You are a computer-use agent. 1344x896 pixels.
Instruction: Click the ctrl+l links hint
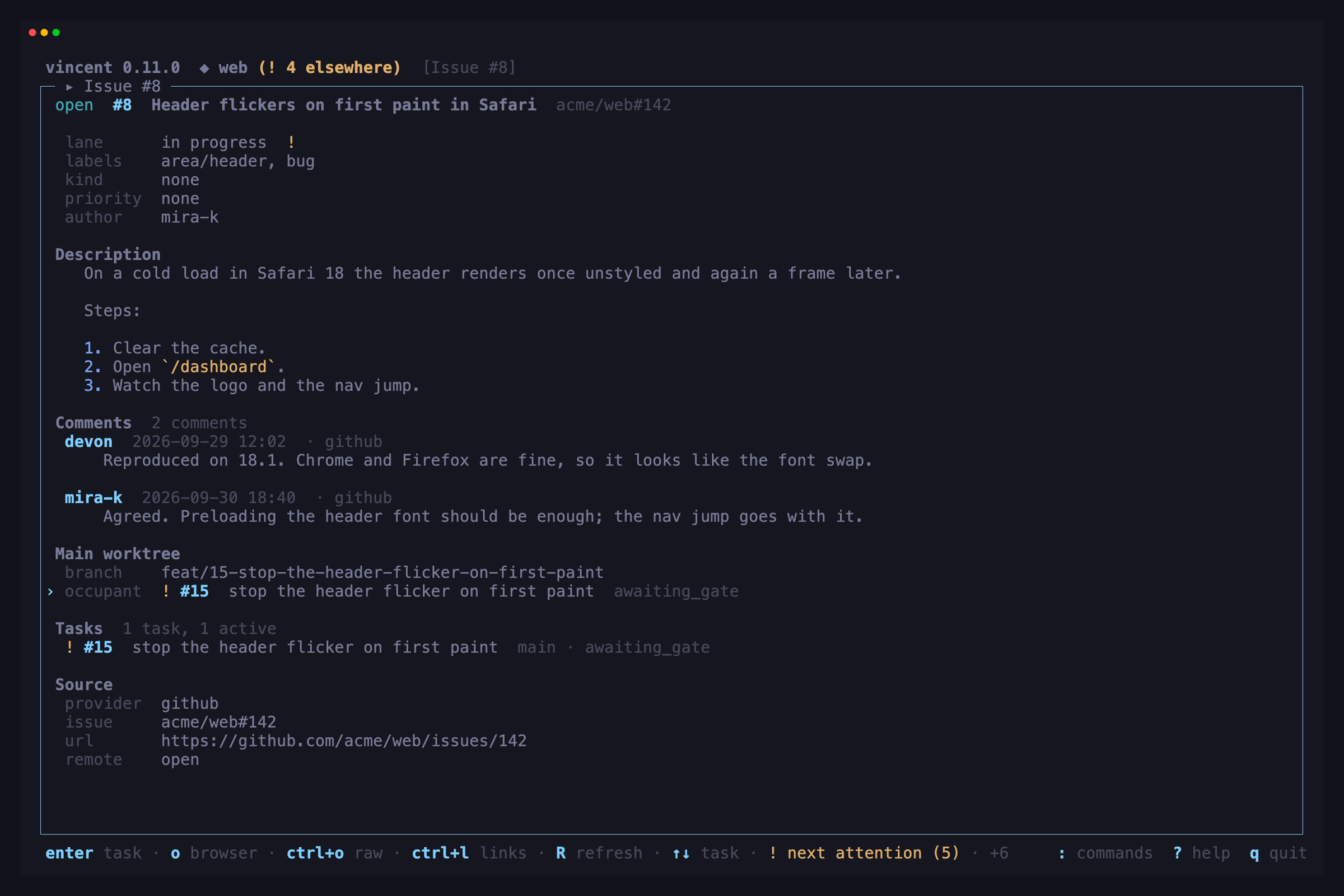469,853
